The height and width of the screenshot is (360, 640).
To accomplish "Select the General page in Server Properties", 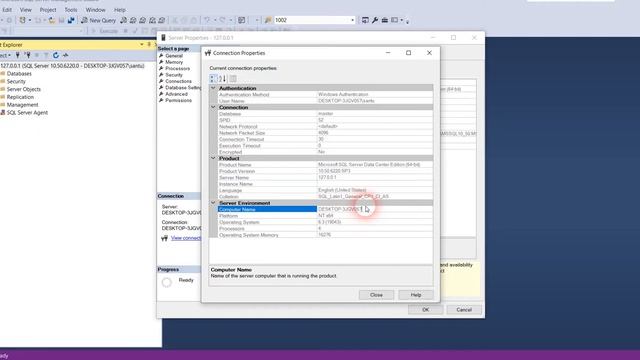I will [x=174, y=56].
